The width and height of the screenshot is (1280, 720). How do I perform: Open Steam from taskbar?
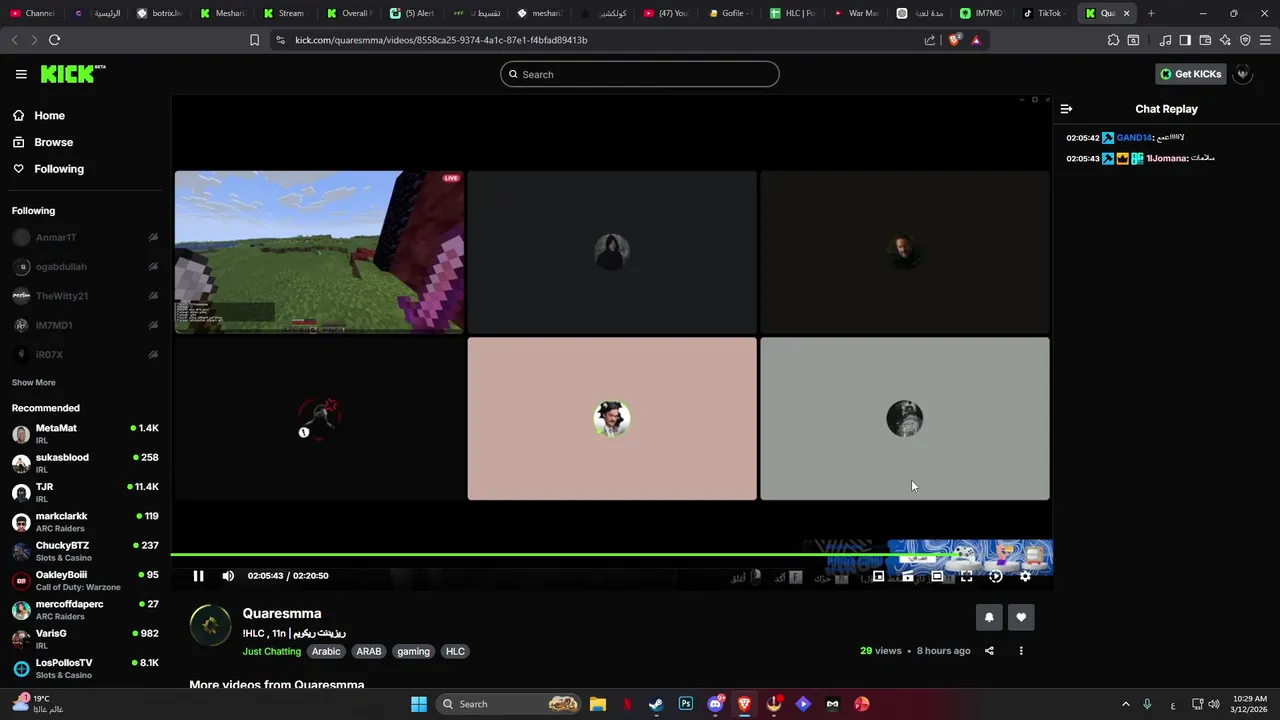tap(656, 704)
